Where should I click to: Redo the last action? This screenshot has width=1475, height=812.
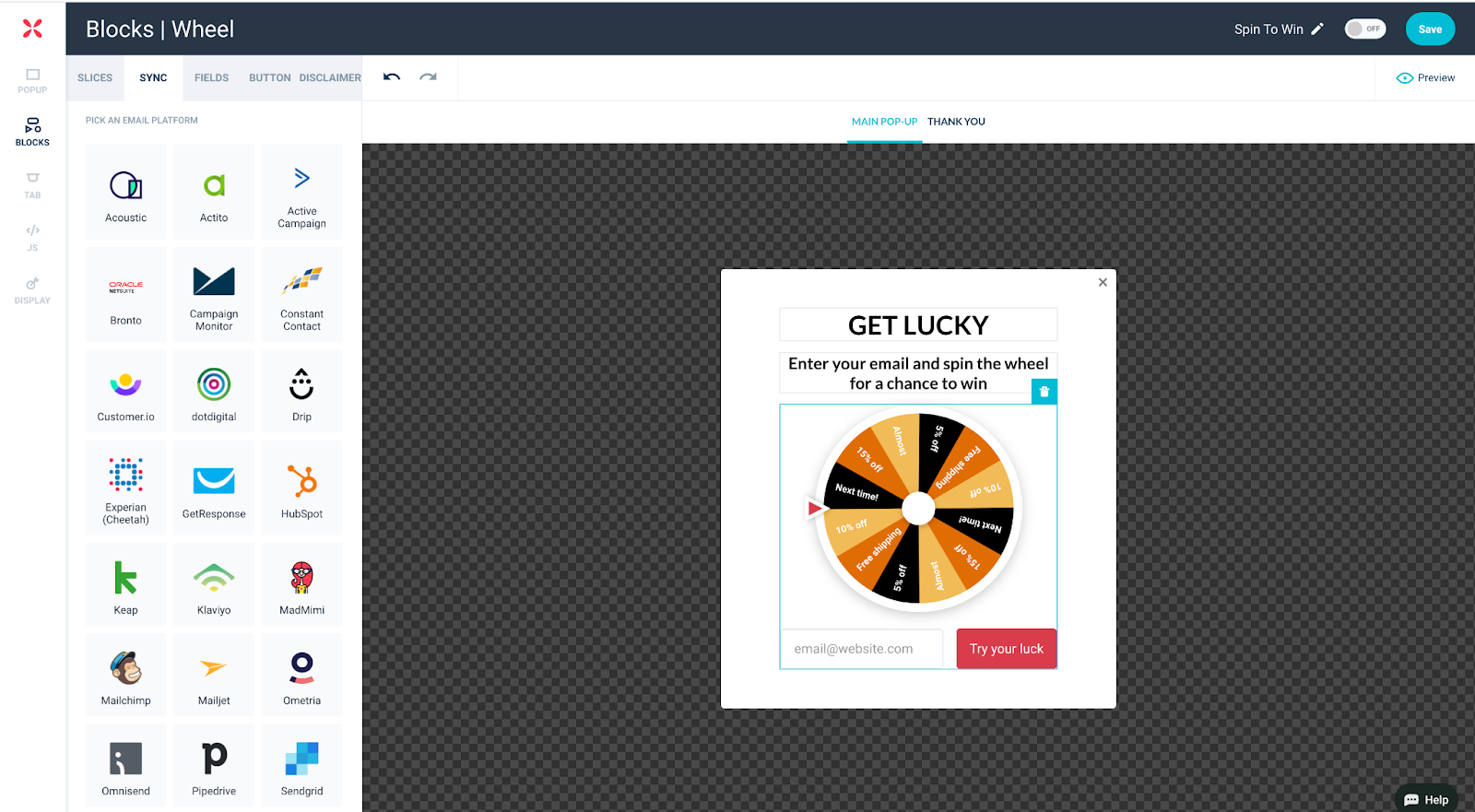click(428, 76)
